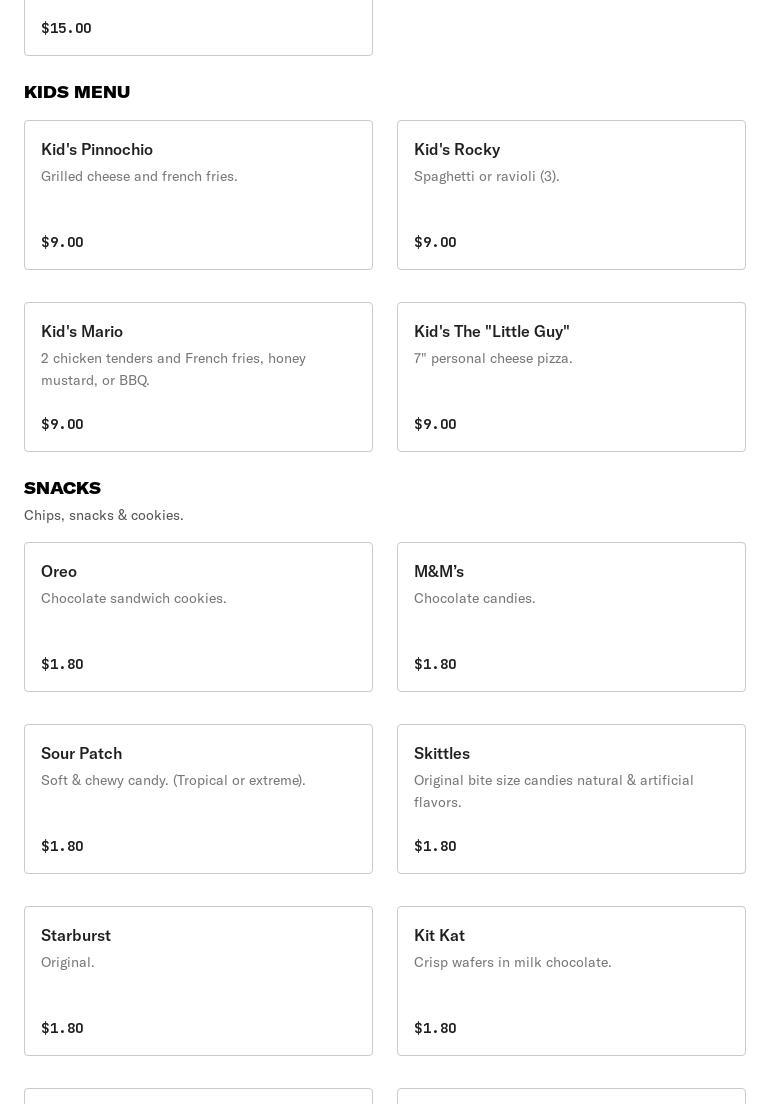Image resolution: width=770 pixels, height=1104 pixels.
Task: Open the Sour Patch candy item
Action: (x=198, y=799)
